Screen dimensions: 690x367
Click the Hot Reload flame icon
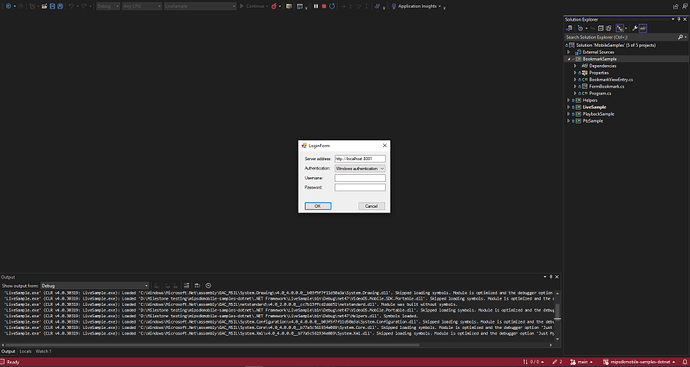pos(274,6)
